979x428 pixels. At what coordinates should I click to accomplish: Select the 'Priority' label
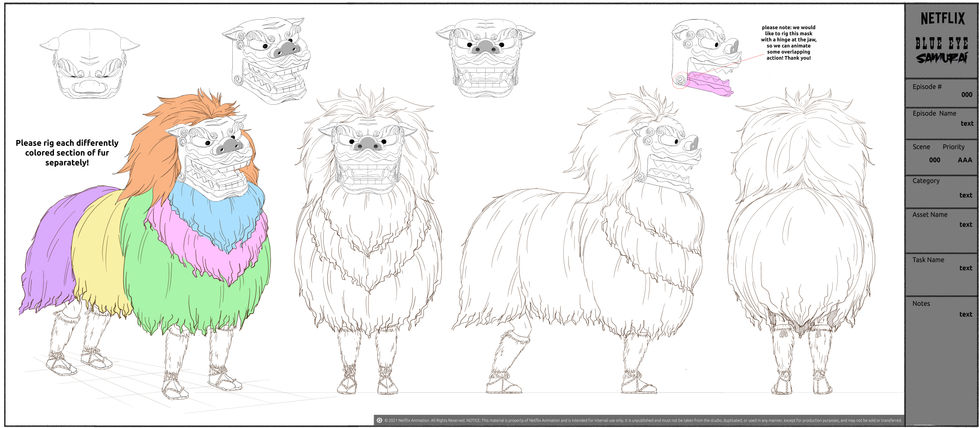953,147
